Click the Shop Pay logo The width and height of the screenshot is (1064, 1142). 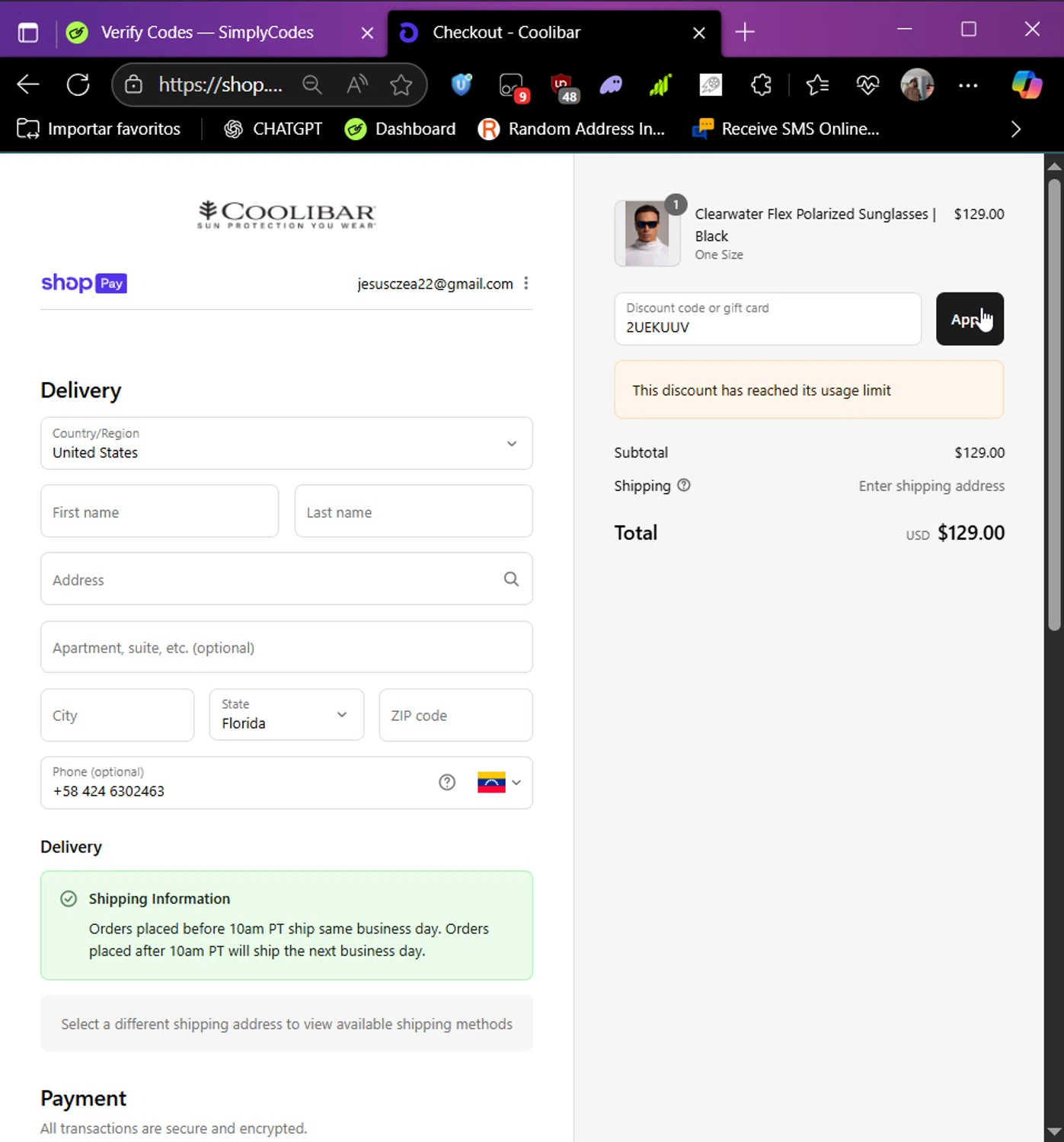click(84, 283)
